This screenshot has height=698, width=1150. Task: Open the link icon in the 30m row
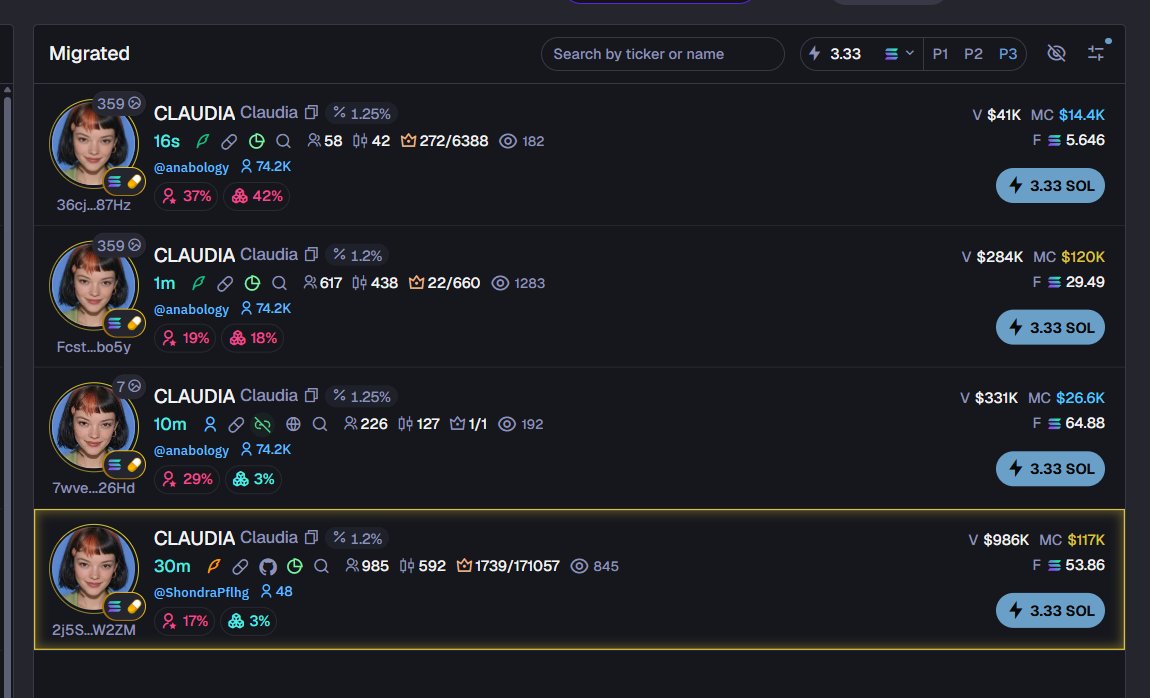[240, 566]
